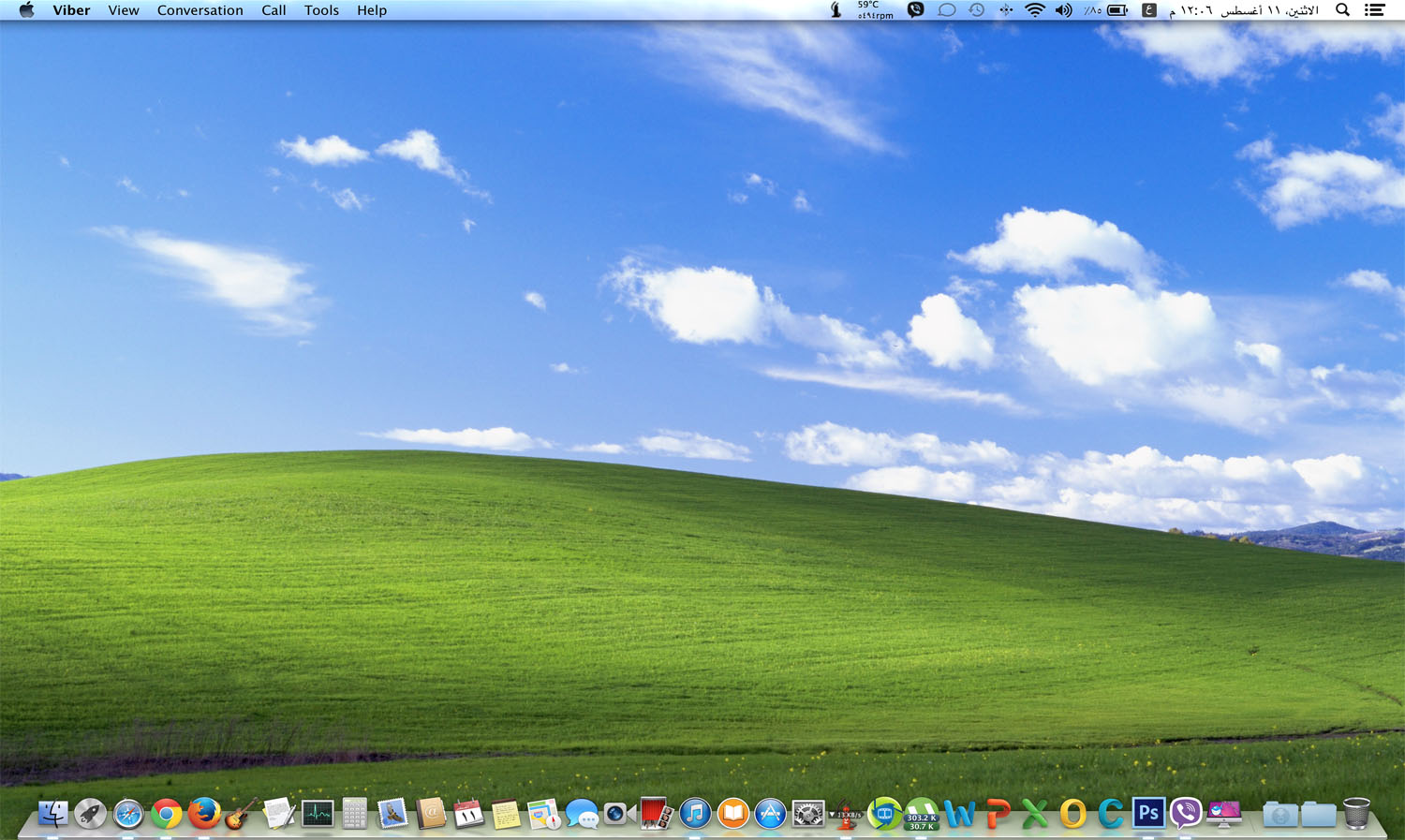The image size is (1405, 840).
Task: Open GarageBand from the Dock
Action: (x=241, y=813)
